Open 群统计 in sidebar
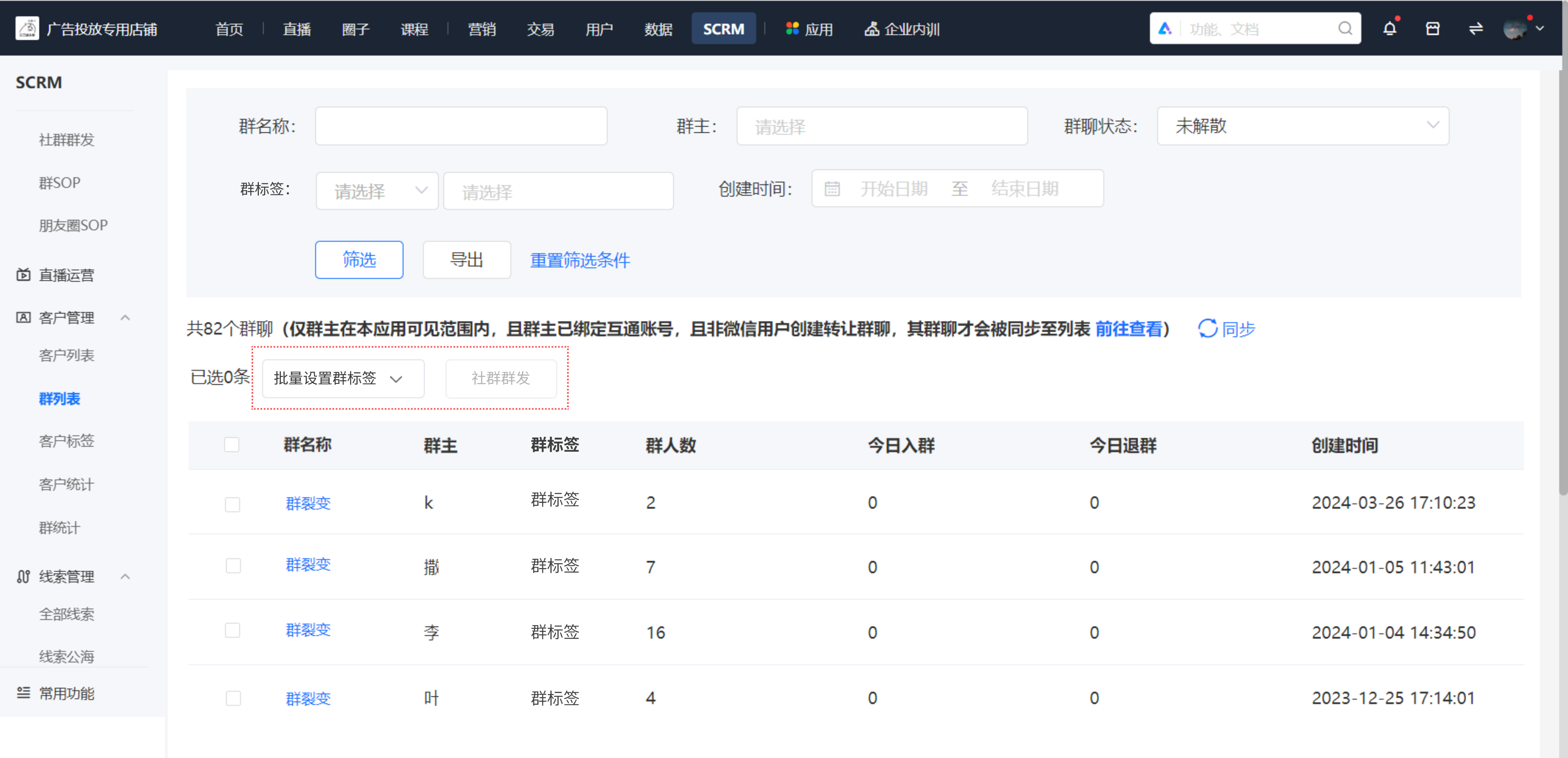 [x=60, y=528]
